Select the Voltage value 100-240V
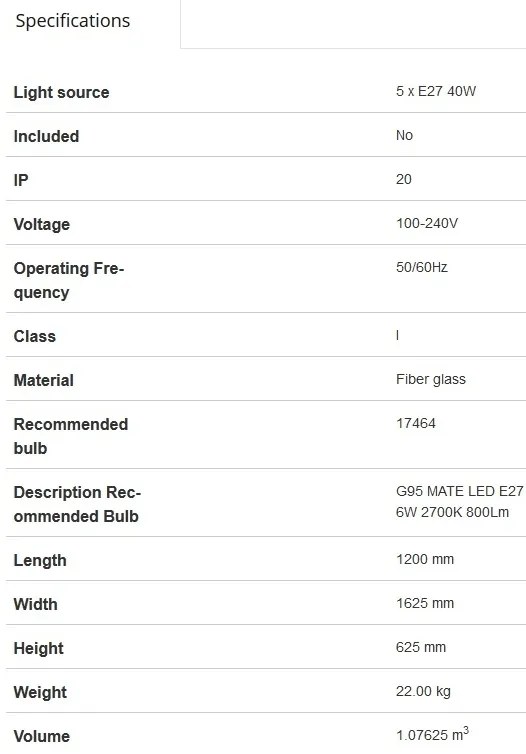Image resolution: width=526 pixels, height=754 pixels. coord(426,223)
